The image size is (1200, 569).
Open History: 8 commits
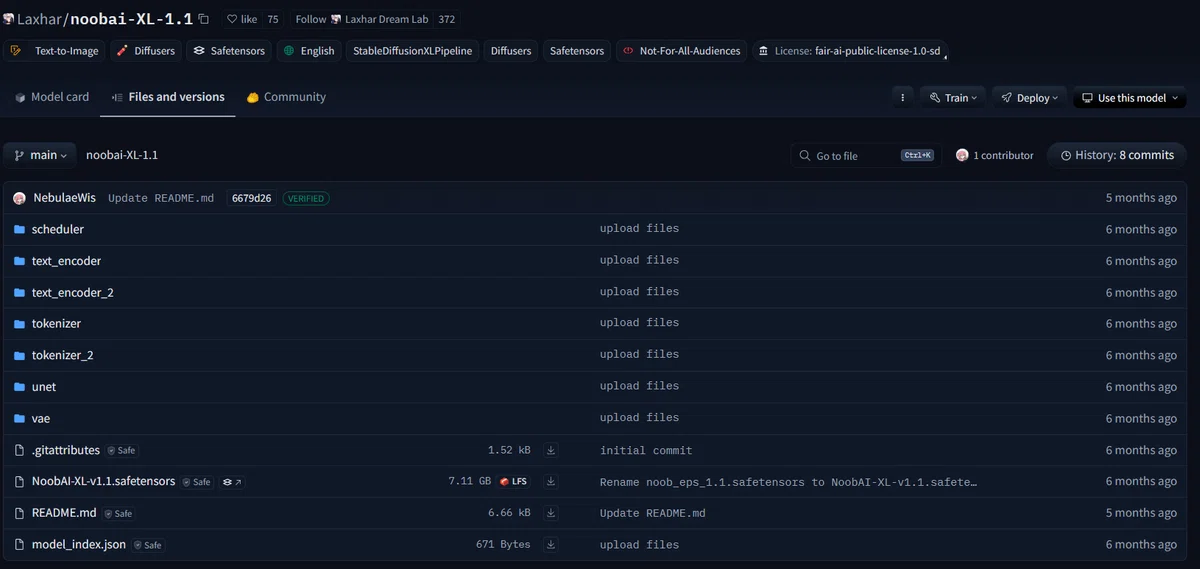(x=1117, y=155)
